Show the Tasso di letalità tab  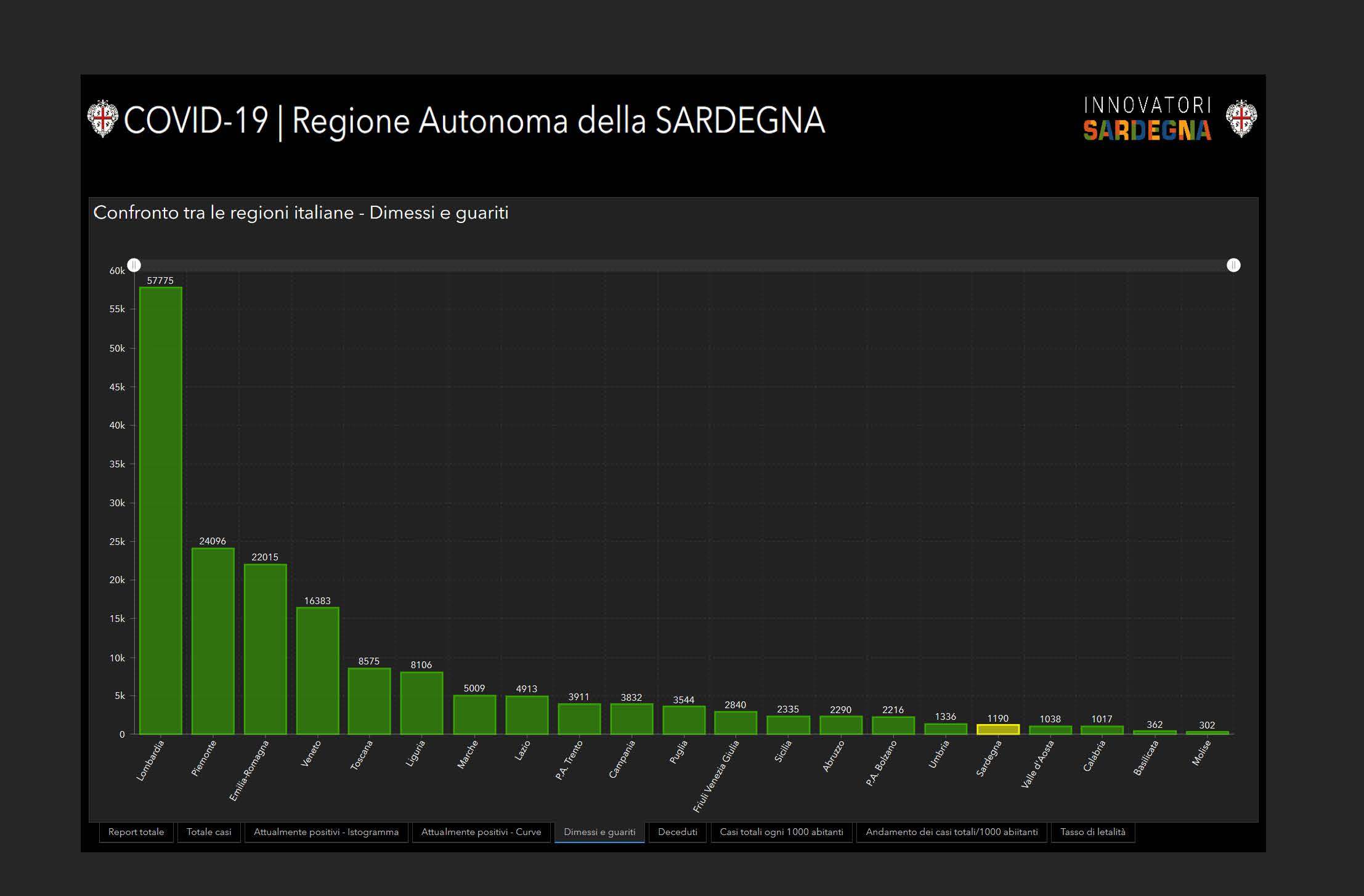point(1092,832)
